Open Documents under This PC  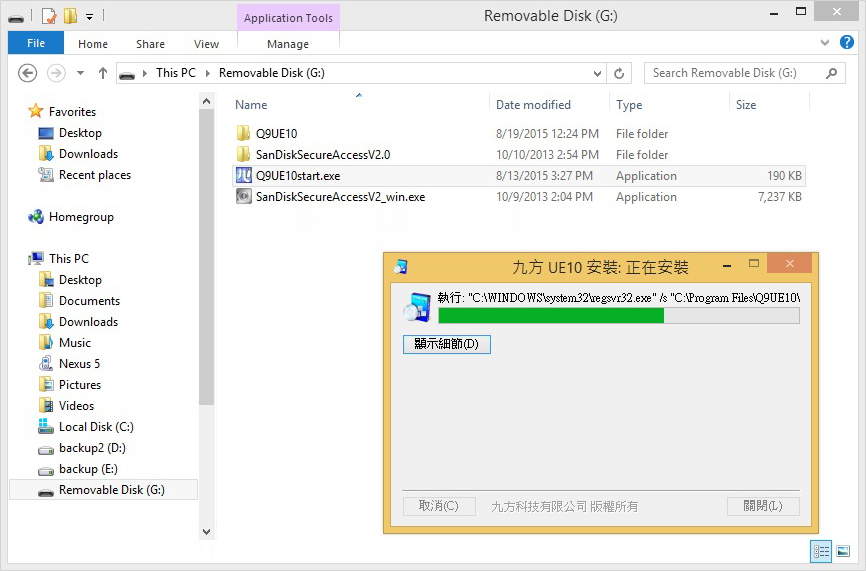tap(89, 300)
